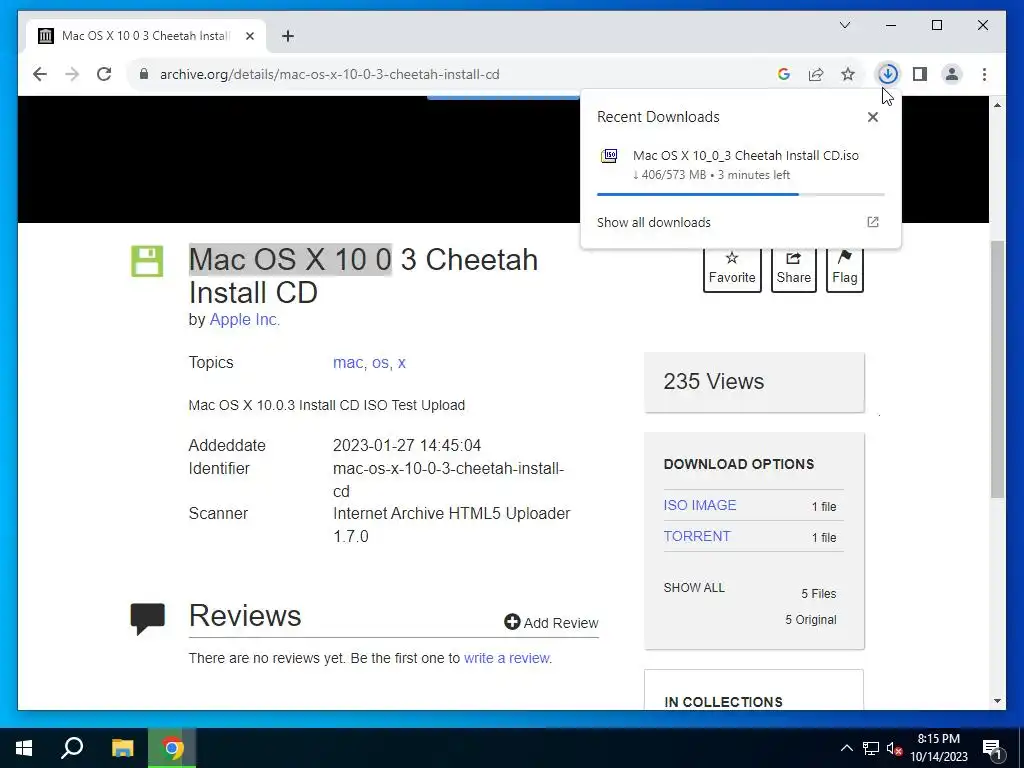Open Chrome side panel

point(920,74)
